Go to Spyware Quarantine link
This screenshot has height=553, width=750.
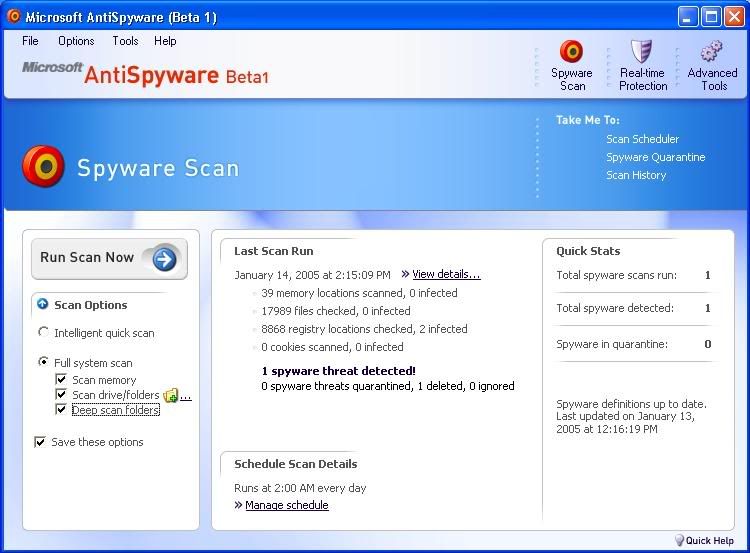point(655,157)
